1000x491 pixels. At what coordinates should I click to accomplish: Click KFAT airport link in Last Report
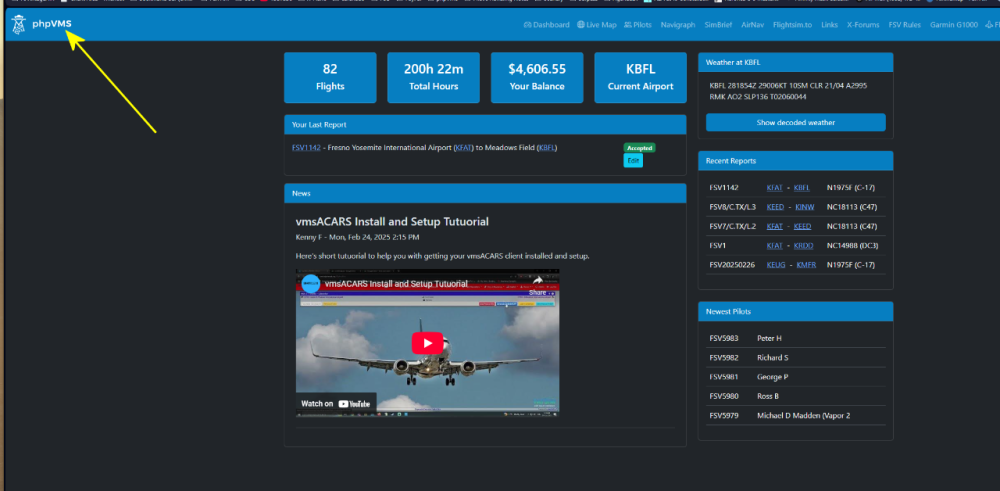(x=464, y=148)
